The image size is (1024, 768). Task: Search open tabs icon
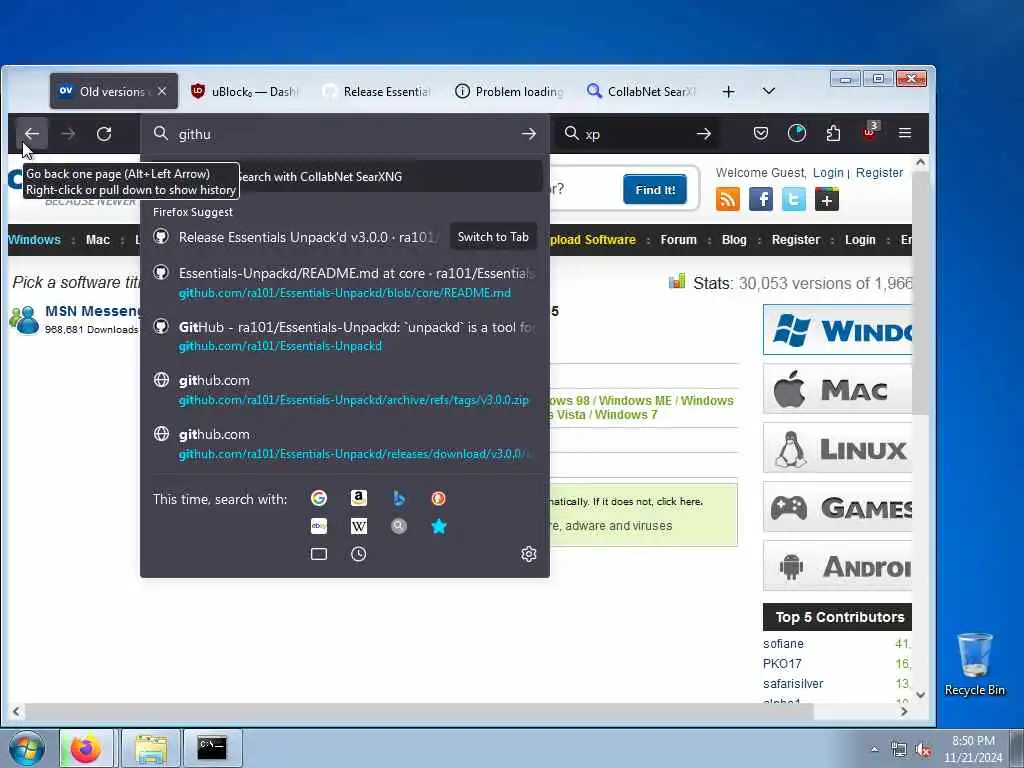tap(319, 554)
